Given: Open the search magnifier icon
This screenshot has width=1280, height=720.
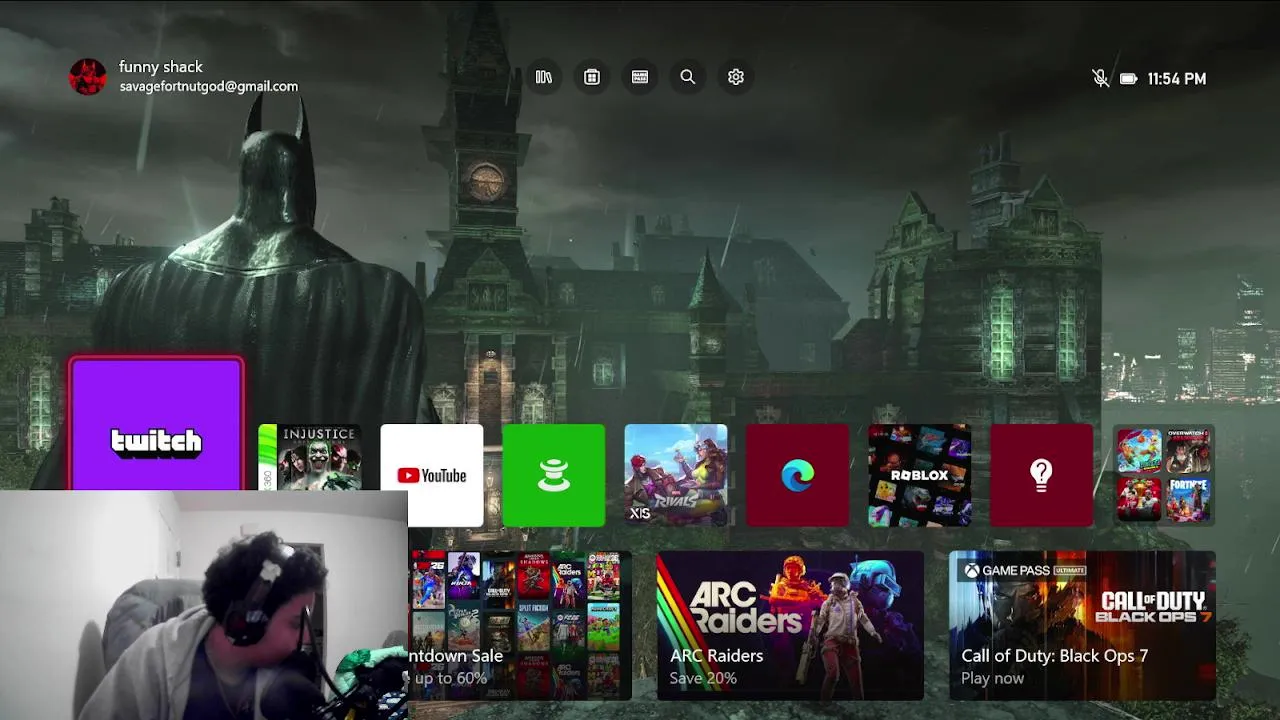Looking at the screenshot, I should (688, 77).
